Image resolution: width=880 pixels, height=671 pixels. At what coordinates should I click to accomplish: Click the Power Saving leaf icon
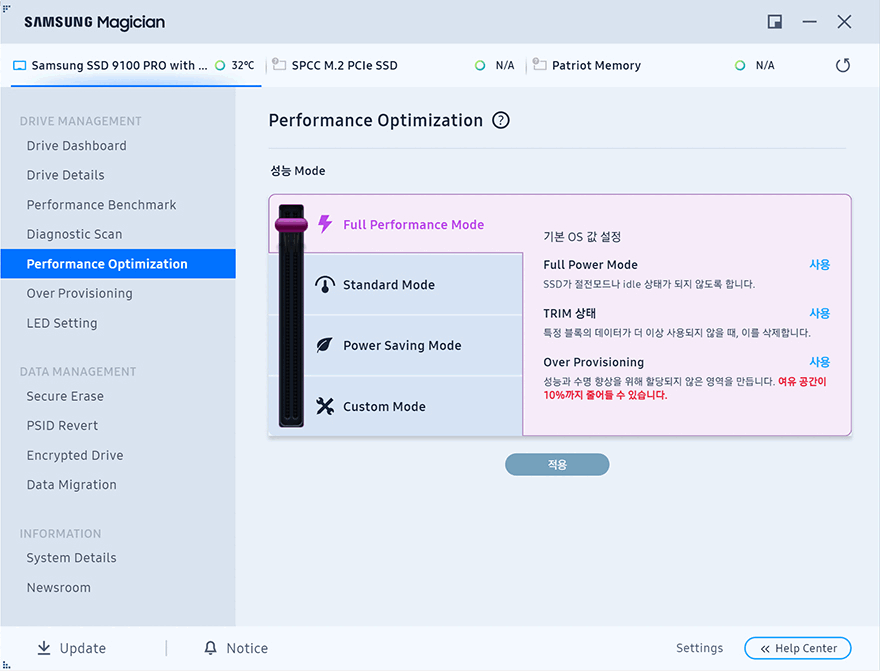(324, 345)
